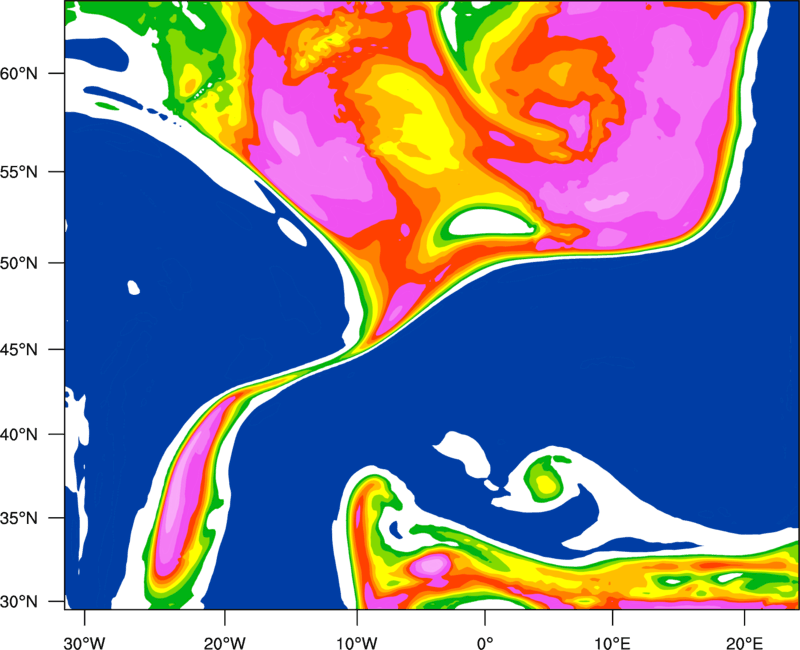Click the 30°W longitude label
The image size is (800, 650).
coord(85,643)
